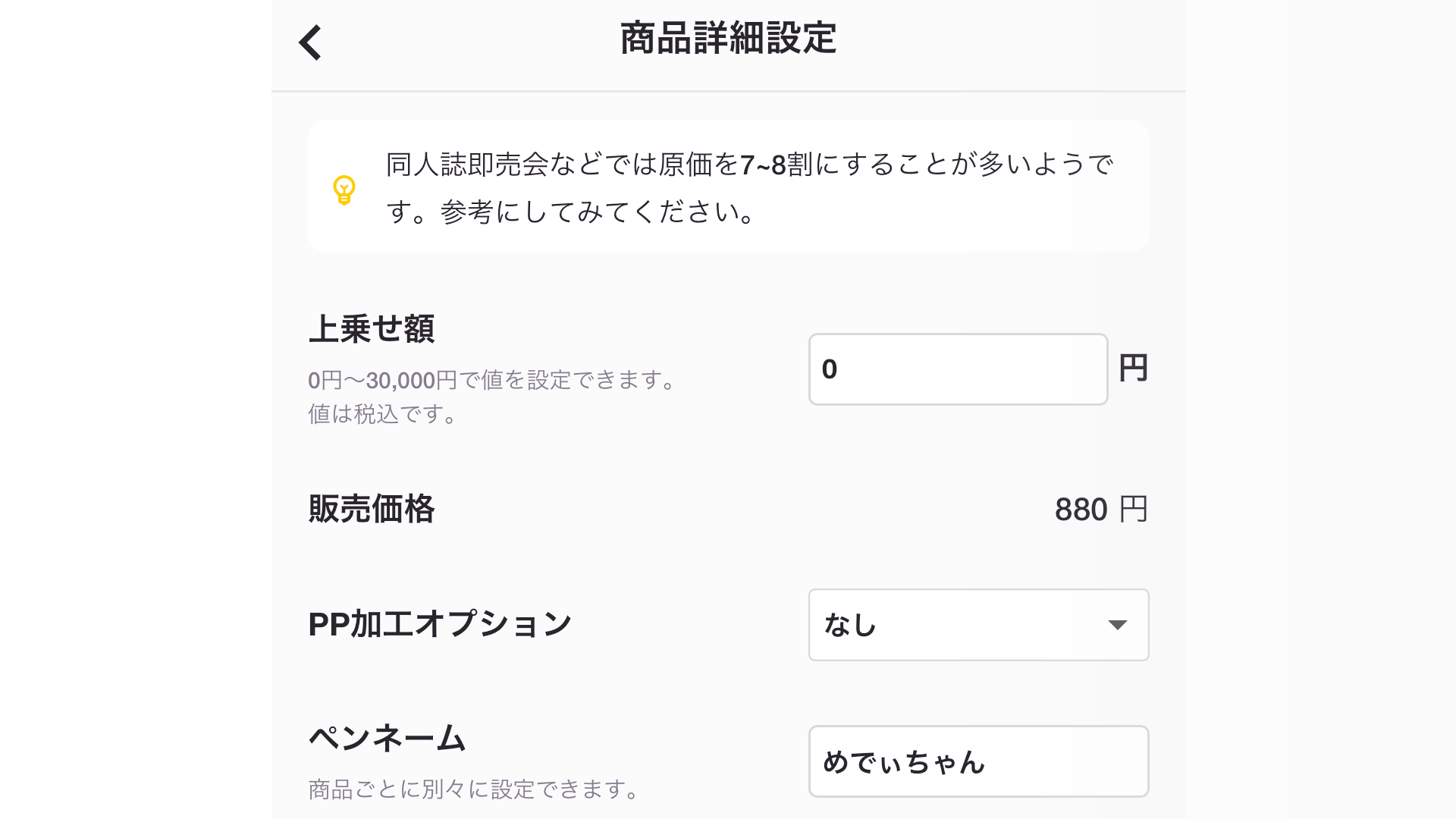Click the ペンネーム field containing めでぃちゃん
The width and height of the screenshot is (1456, 819).
click(x=978, y=761)
